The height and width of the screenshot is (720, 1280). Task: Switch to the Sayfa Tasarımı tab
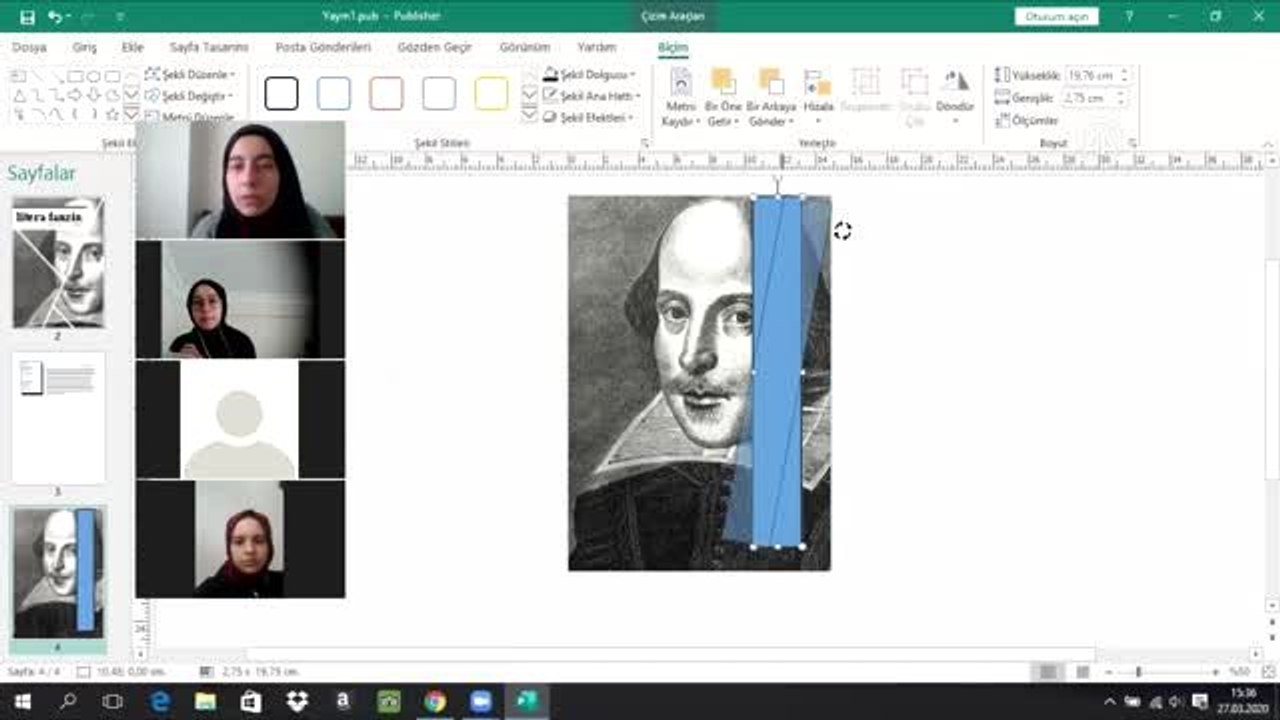[x=209, y=47]
